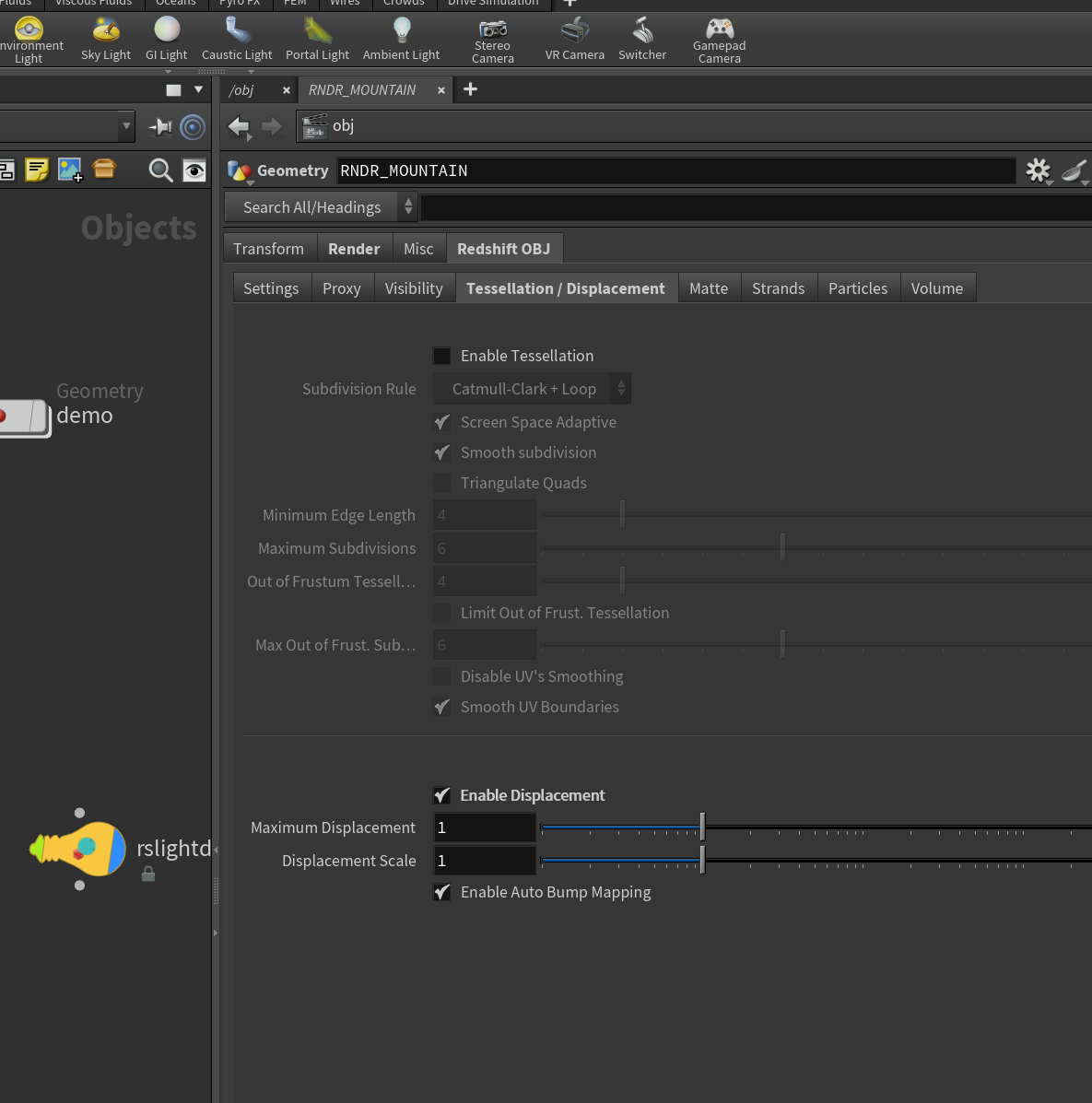This screenshot has height=1103, width=1092.
Task: Adjust the Maximum Displacement slider handle
Action: point(702,827)
